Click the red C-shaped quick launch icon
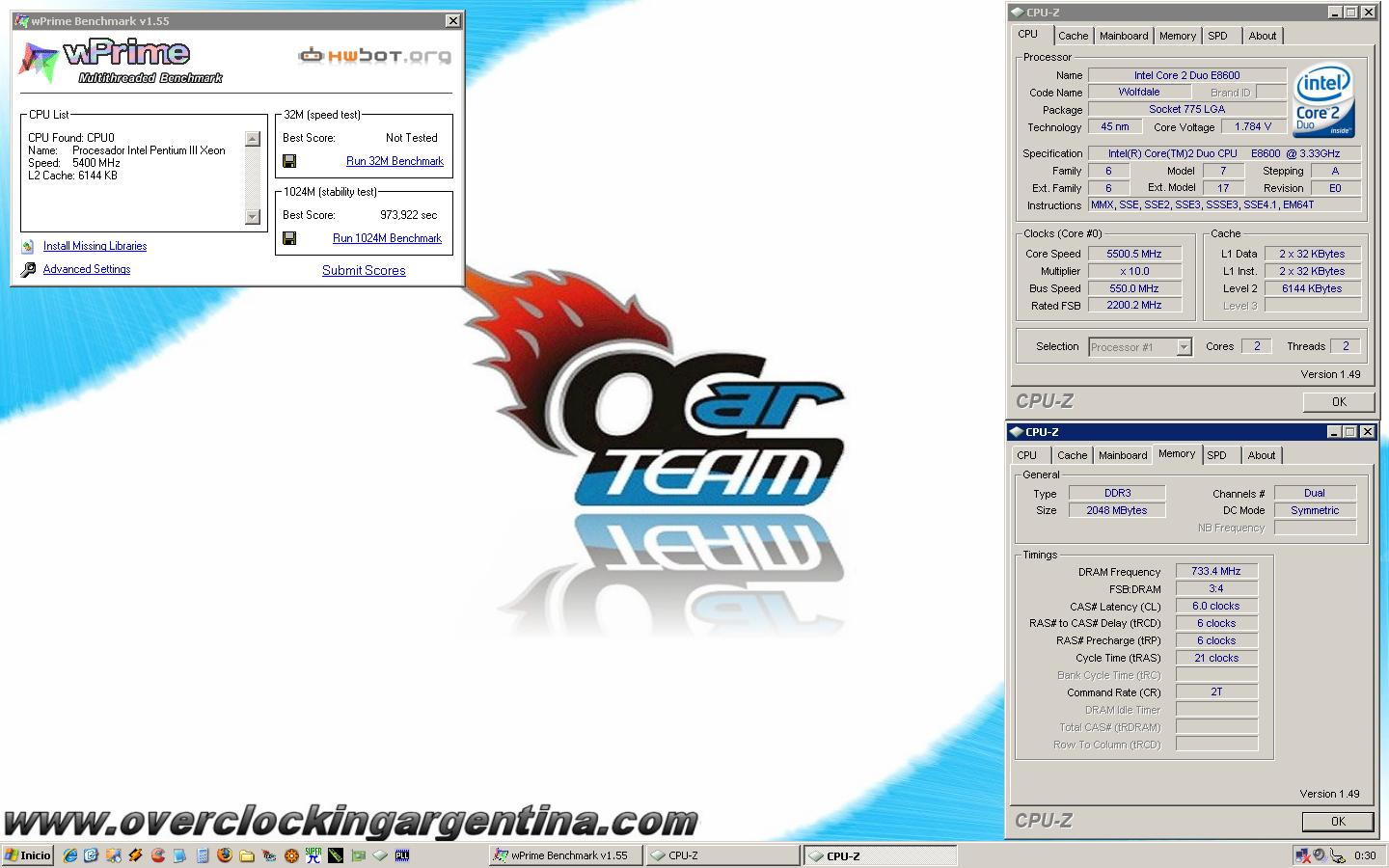 pyautogui.click(x=157, y=855)
